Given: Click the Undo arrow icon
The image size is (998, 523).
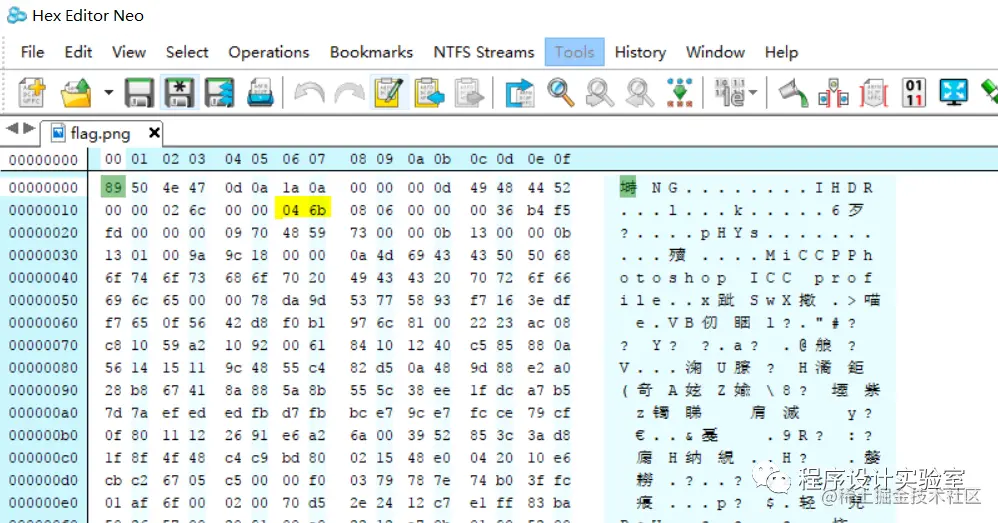Looking at the screenshot, I should click(x=309, y=93).
